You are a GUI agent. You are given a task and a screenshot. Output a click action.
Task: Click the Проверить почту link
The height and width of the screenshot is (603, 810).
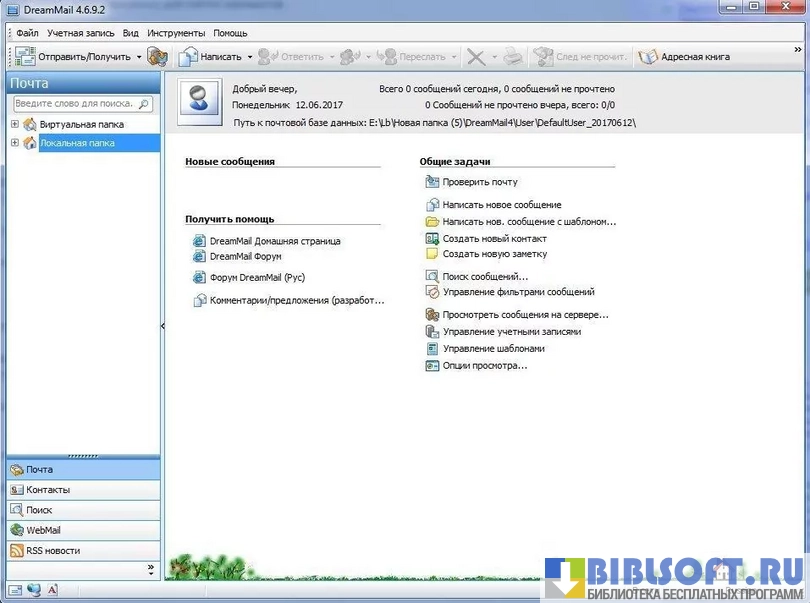(x=480, y=182)
